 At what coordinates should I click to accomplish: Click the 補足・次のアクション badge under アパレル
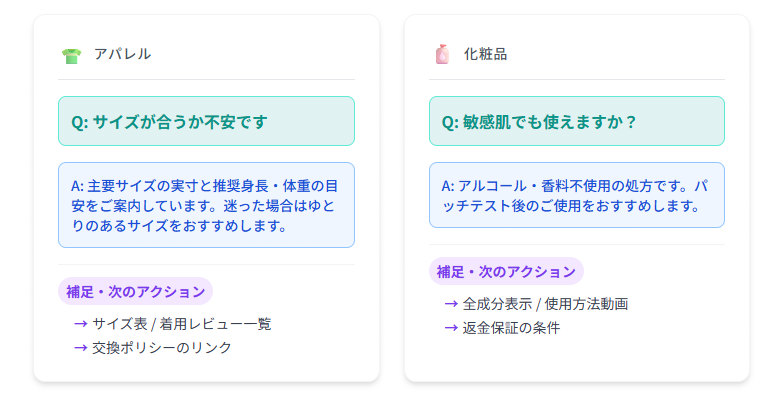(x=135, y=292)
